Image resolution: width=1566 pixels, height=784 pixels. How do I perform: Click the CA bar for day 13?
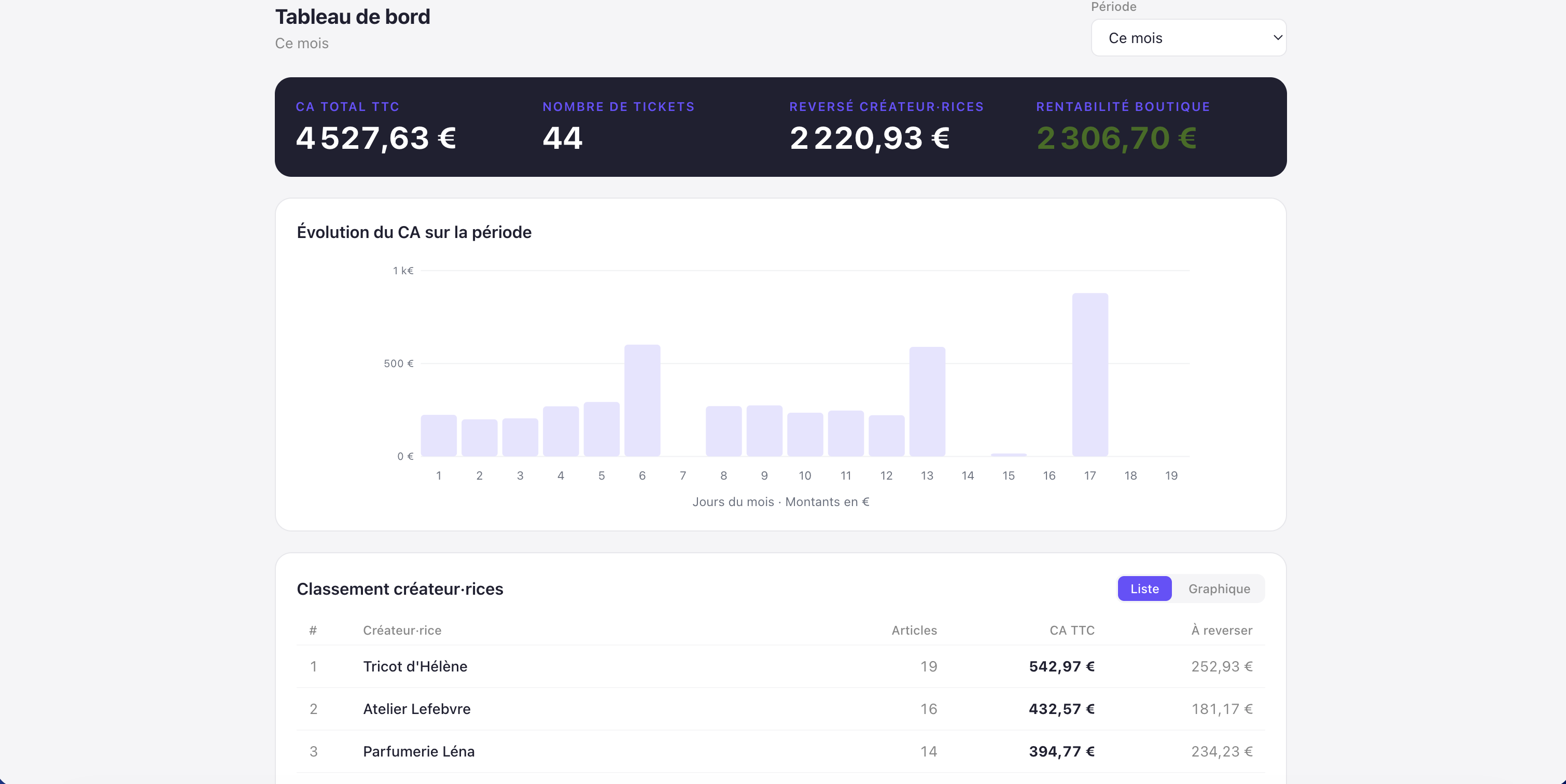coord(927,401)
